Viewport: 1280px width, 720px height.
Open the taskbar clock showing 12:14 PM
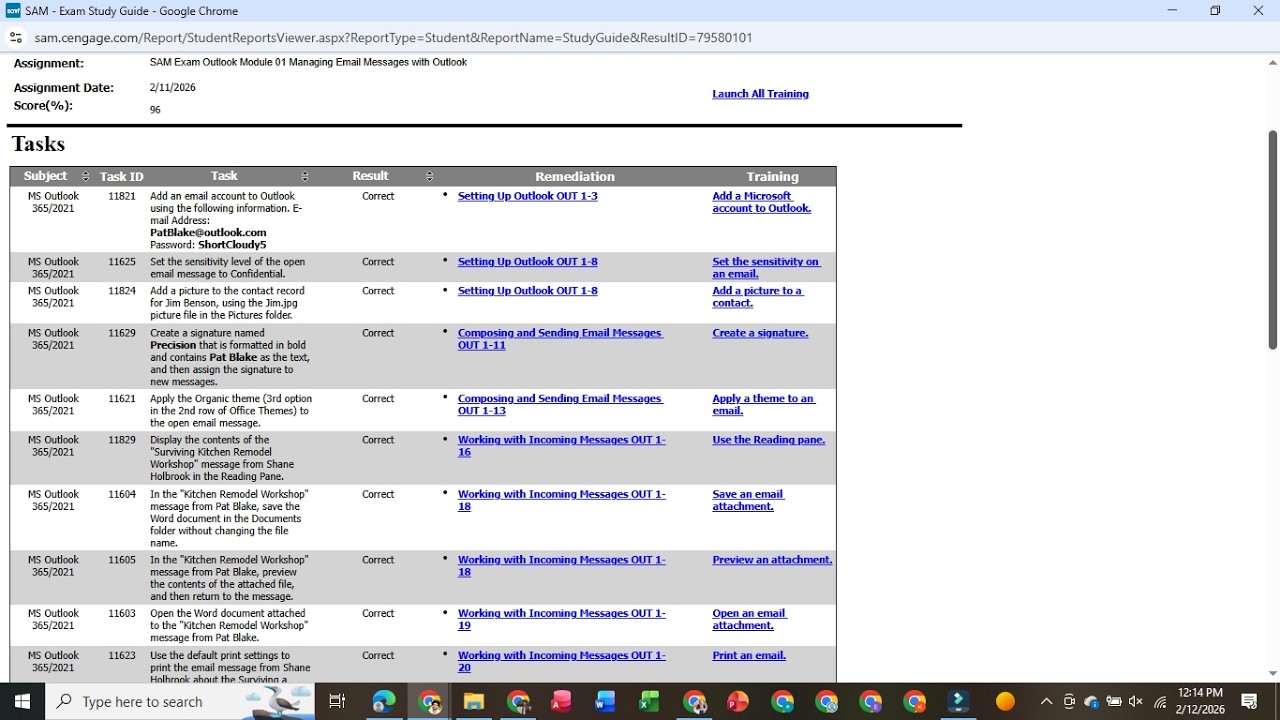(1200, 701)
